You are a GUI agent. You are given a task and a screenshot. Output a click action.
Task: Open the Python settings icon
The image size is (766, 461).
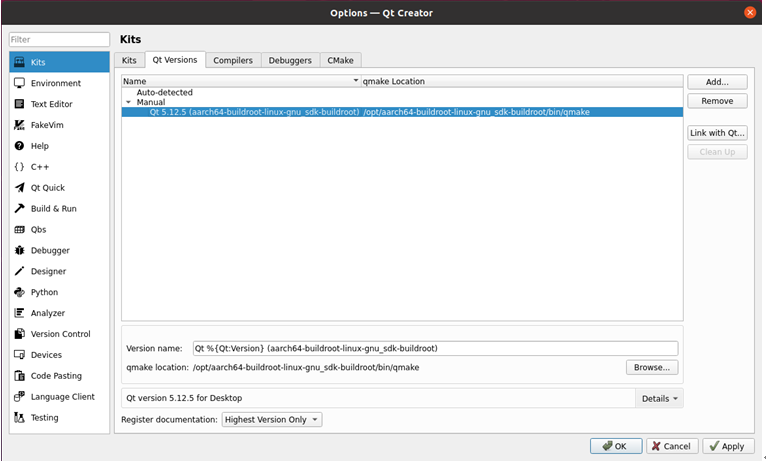20,292
